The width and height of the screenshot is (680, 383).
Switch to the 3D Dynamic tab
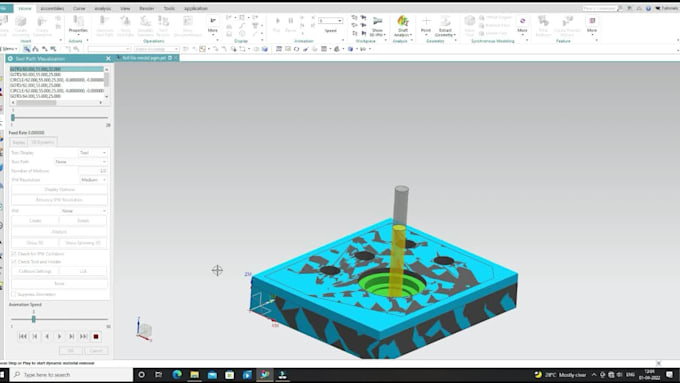[x=42, y=142]
